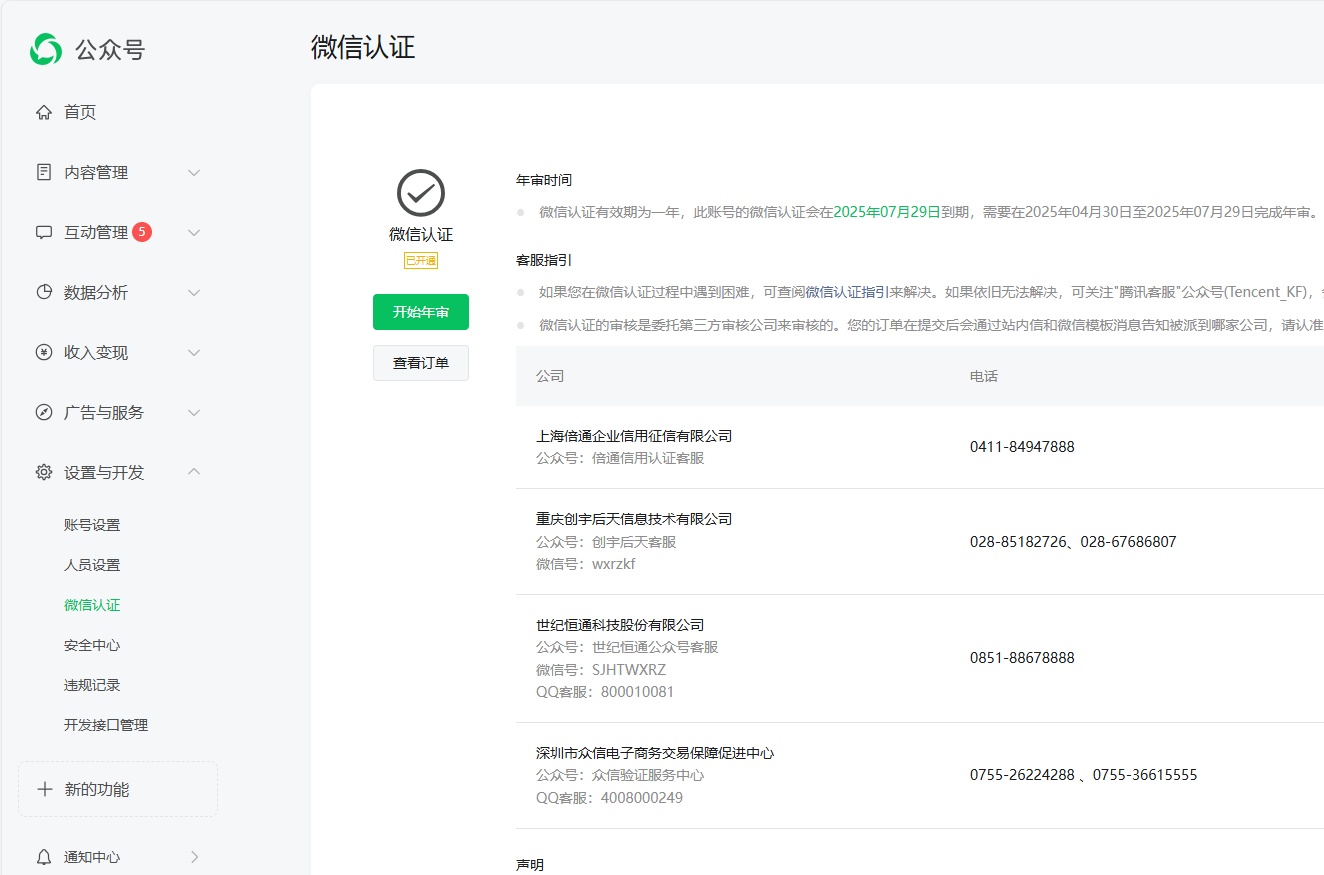Click 上海倍通企业信用征信有限公司 company name

[634, 436]
